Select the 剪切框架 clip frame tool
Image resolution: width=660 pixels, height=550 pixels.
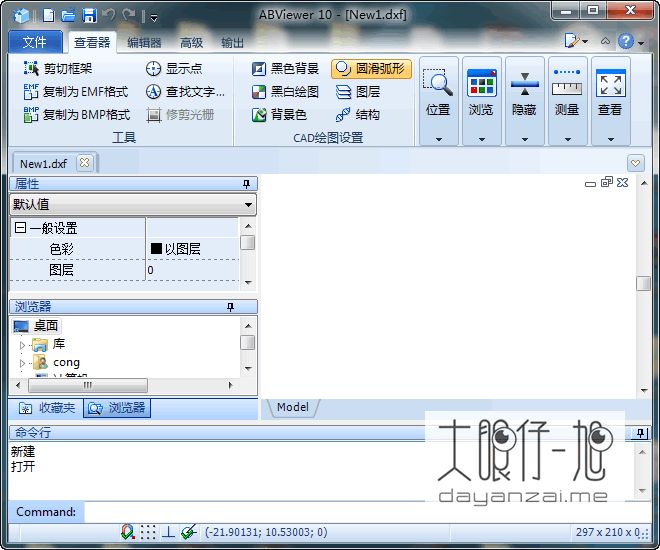[x=58, y=68]
